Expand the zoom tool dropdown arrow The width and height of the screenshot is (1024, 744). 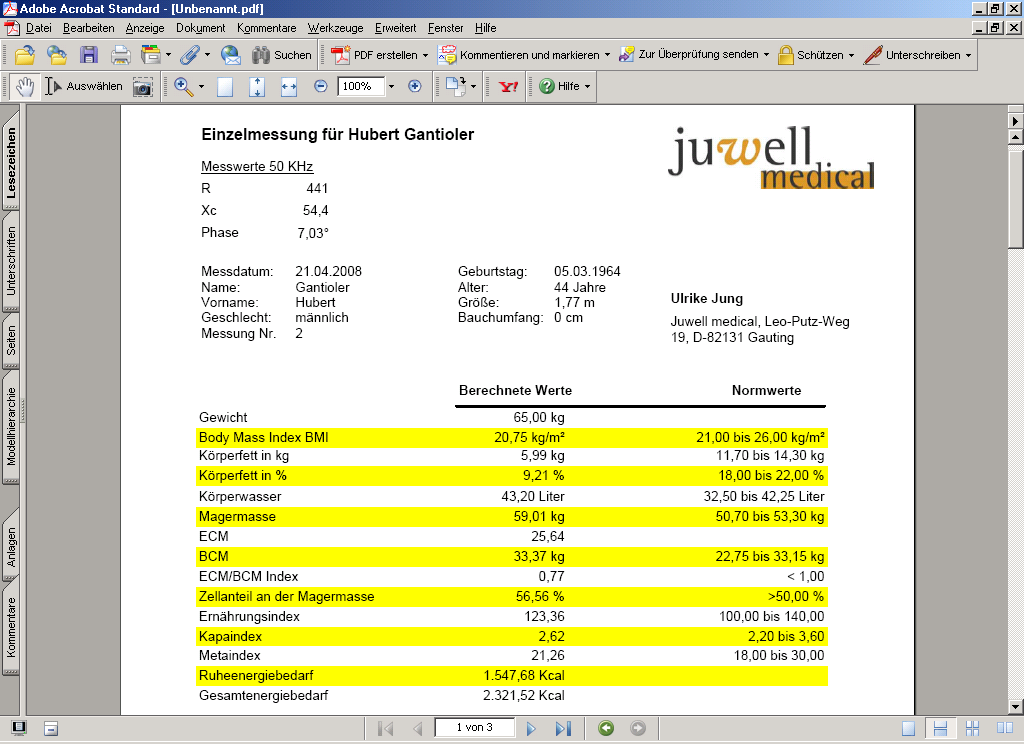click(x=200, y=86)
